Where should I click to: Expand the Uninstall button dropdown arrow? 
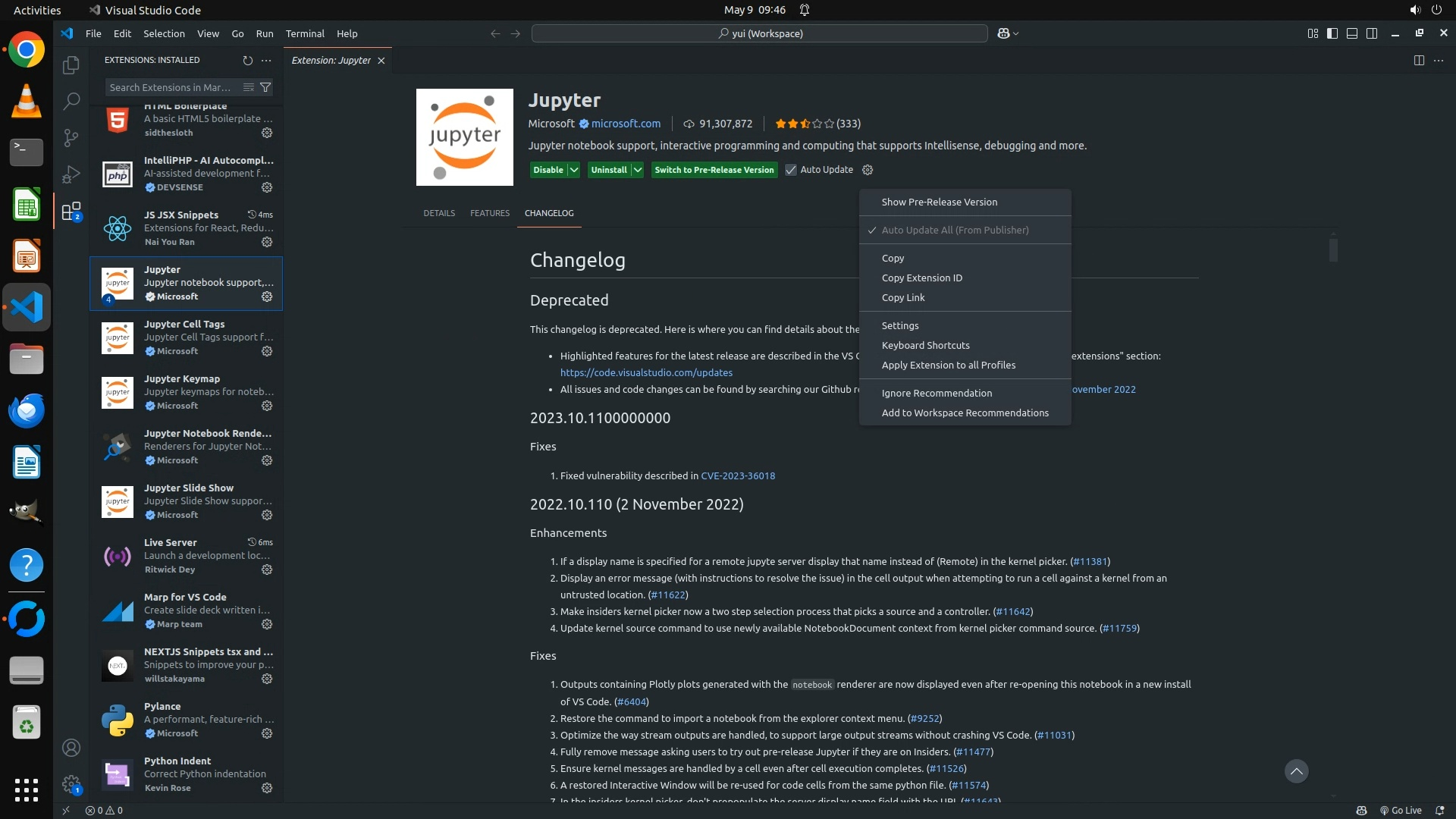tap(638, 170)
